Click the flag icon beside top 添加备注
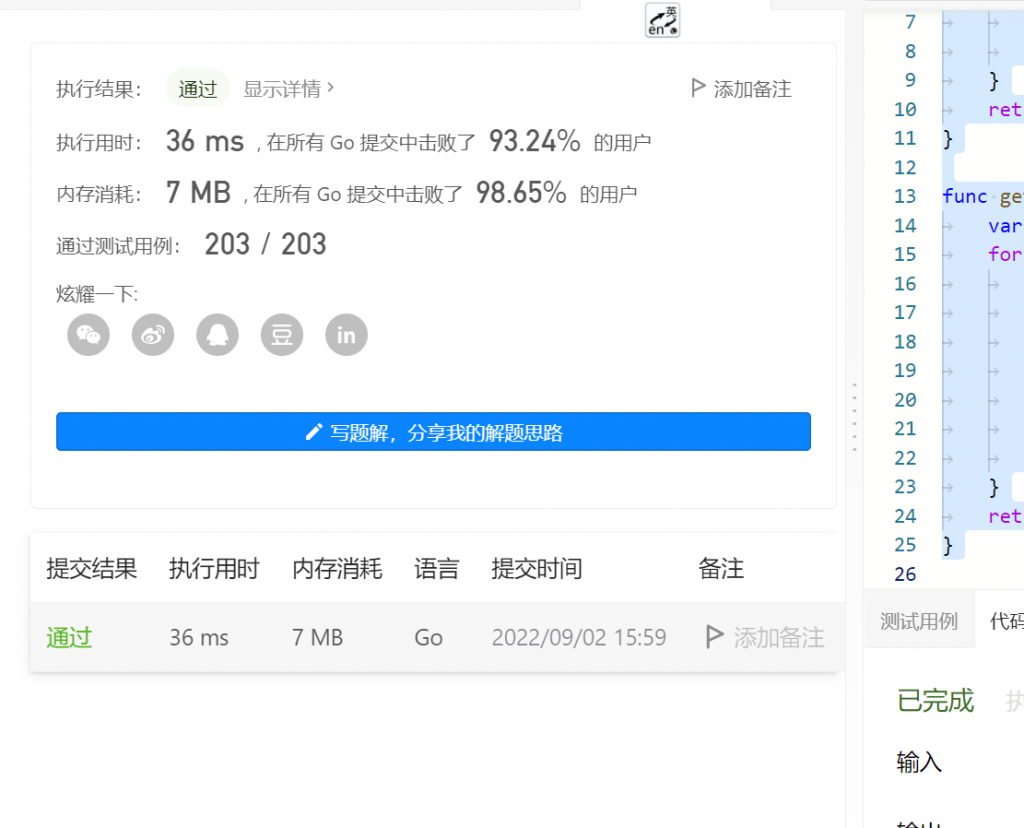The width and height of the screenshot is (1024, 828). click(x=697, y=88)
